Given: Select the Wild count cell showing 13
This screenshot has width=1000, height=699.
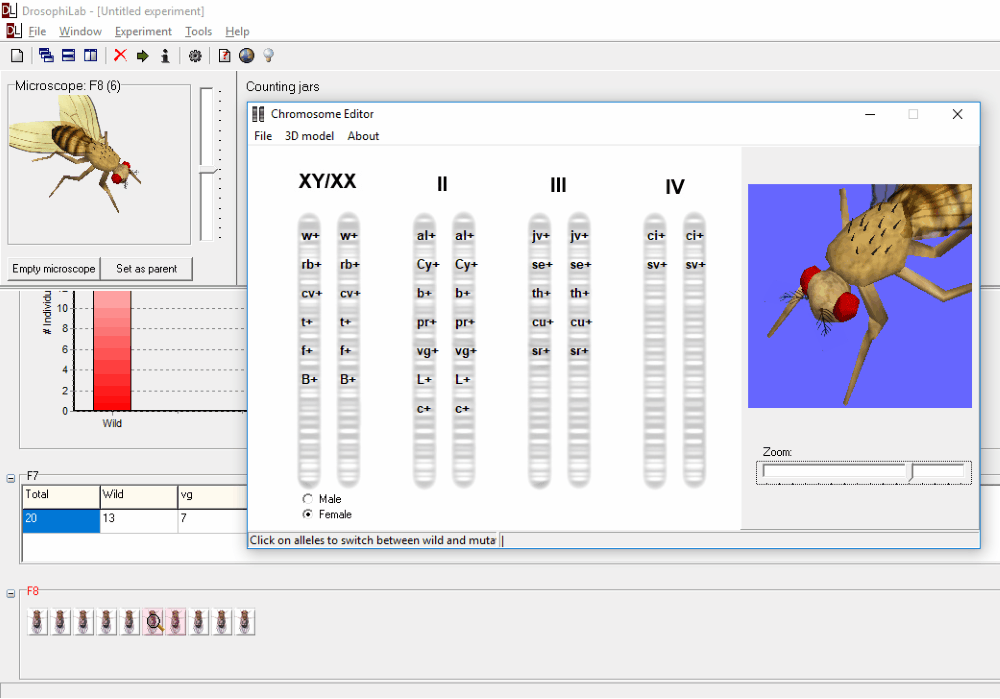Looking at the screenshot, I should point(138,520).
